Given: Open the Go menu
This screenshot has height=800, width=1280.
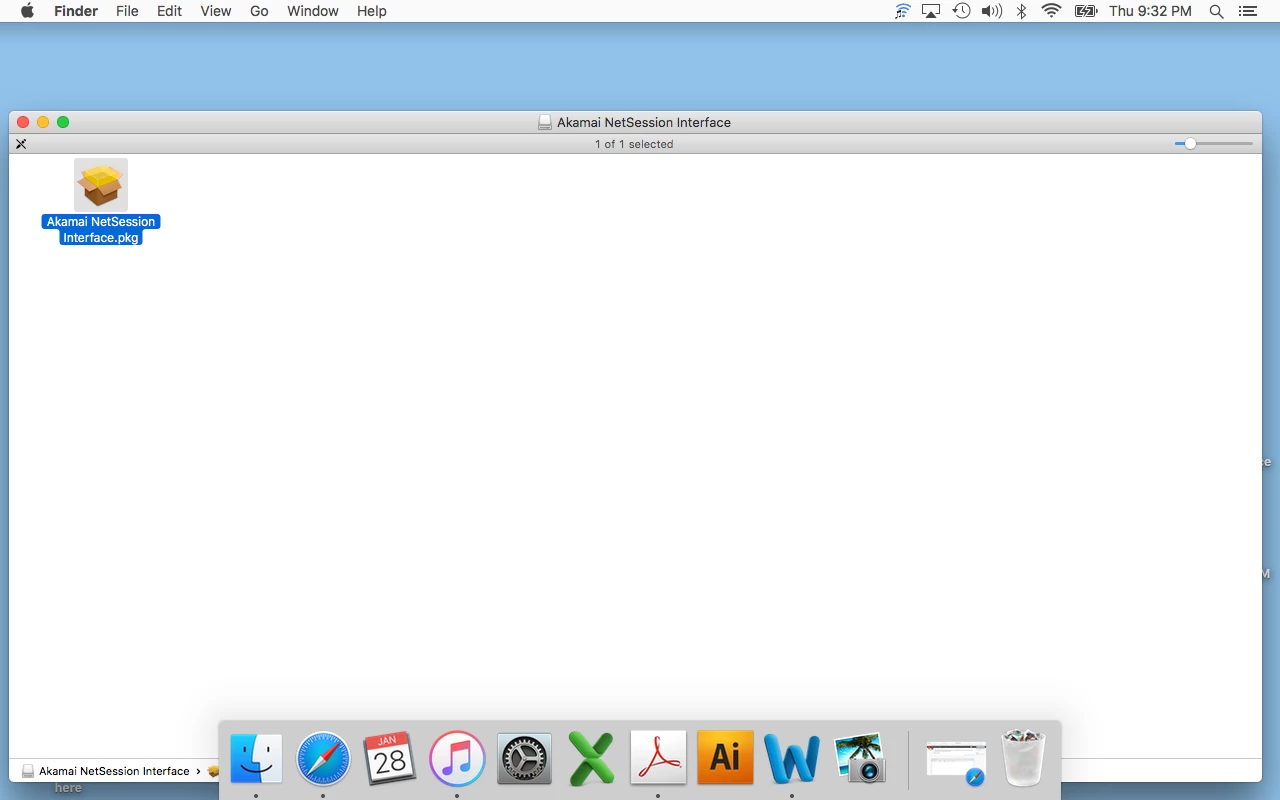Looking at the screenshot, I should tap(259, 11).
